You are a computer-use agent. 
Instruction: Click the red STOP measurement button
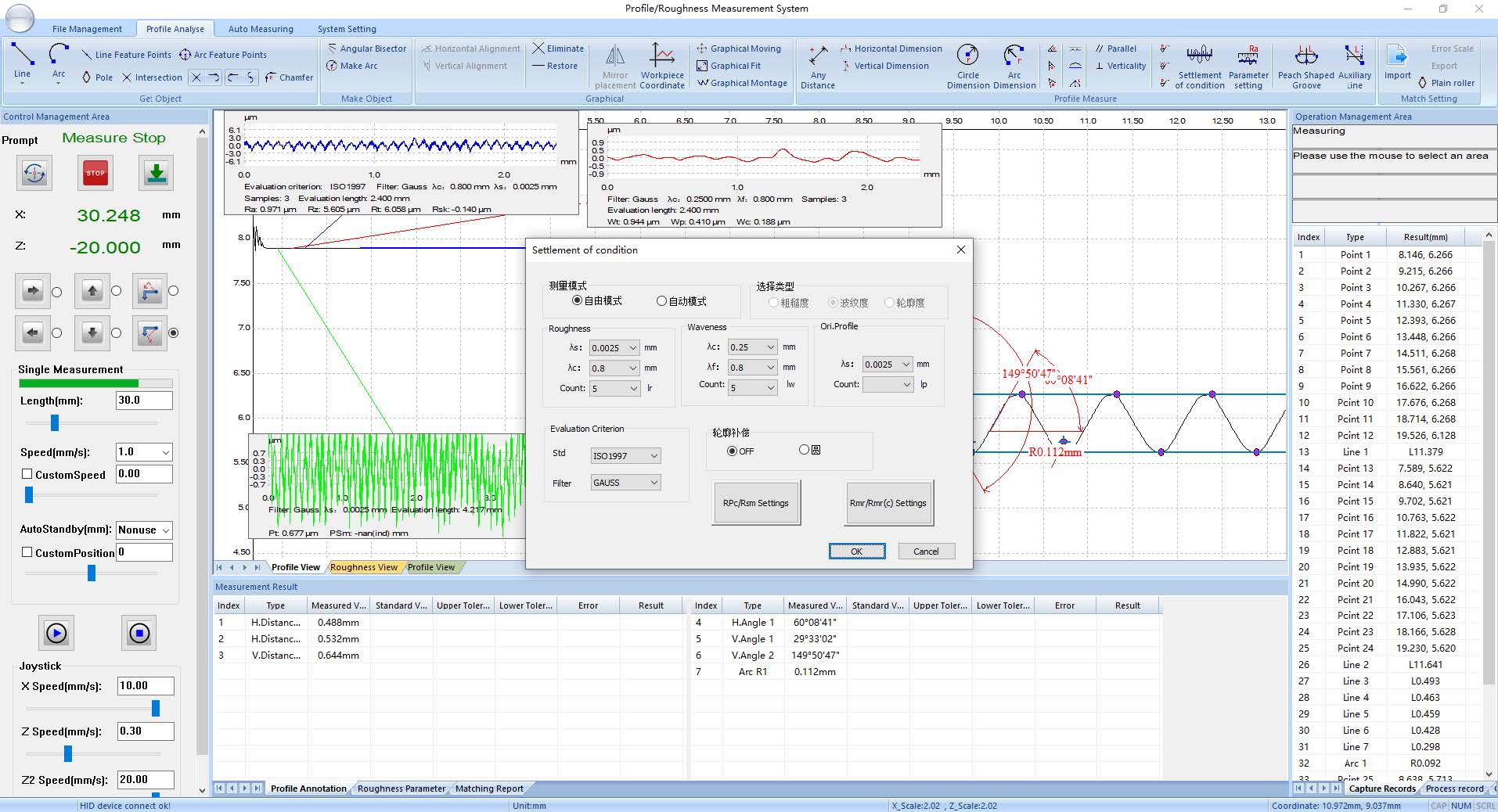click(95, 173)
